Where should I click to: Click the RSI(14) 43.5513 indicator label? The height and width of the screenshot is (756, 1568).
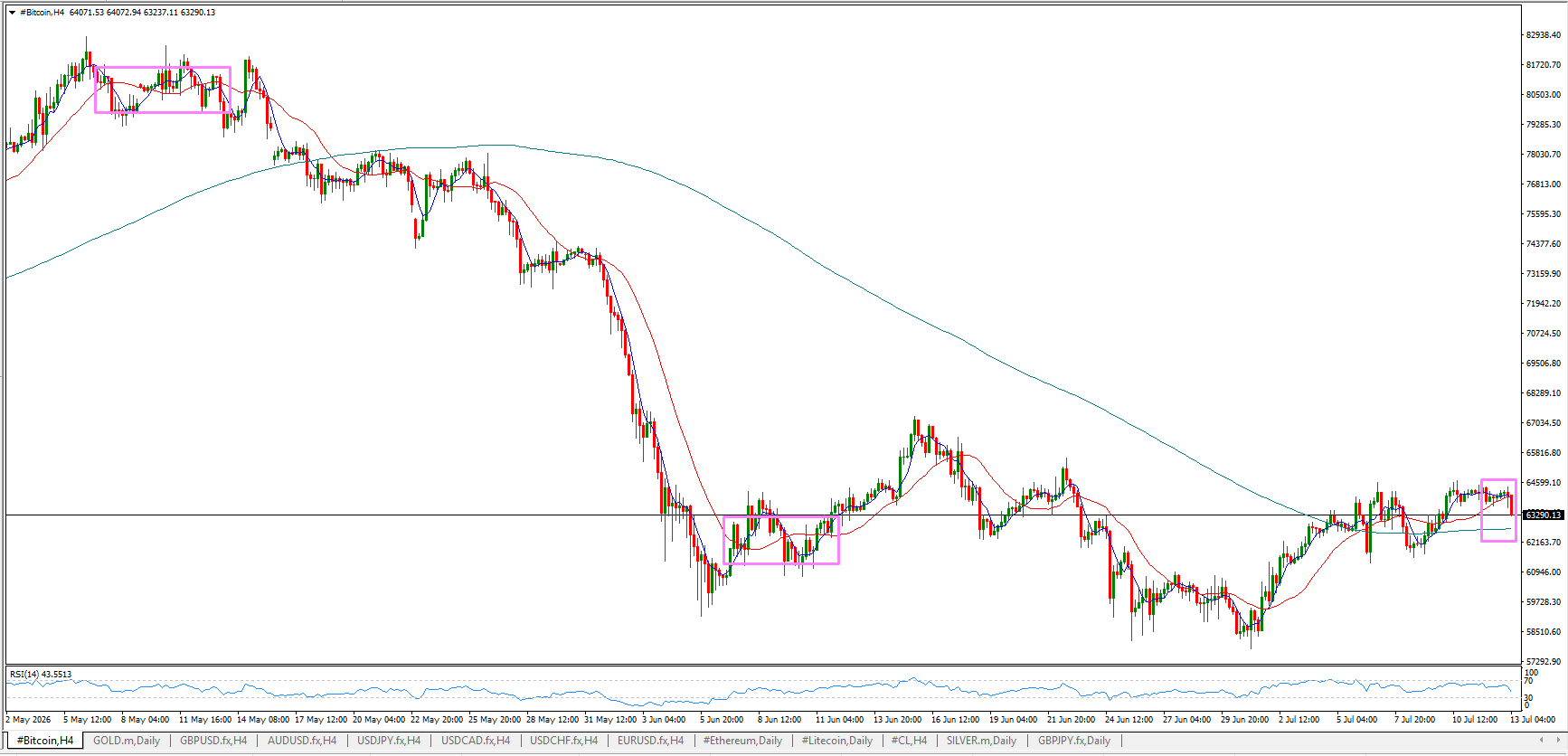coord(41,675)
